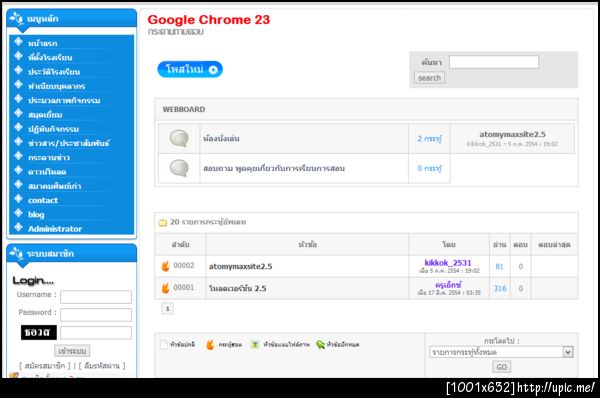Click the diamond bullet beside contact

(18, 199)
